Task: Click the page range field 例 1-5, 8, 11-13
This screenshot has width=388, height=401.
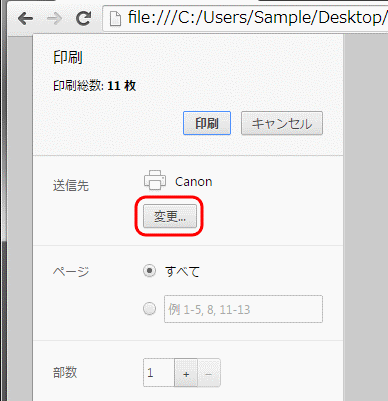Action: tap(243, 309)
